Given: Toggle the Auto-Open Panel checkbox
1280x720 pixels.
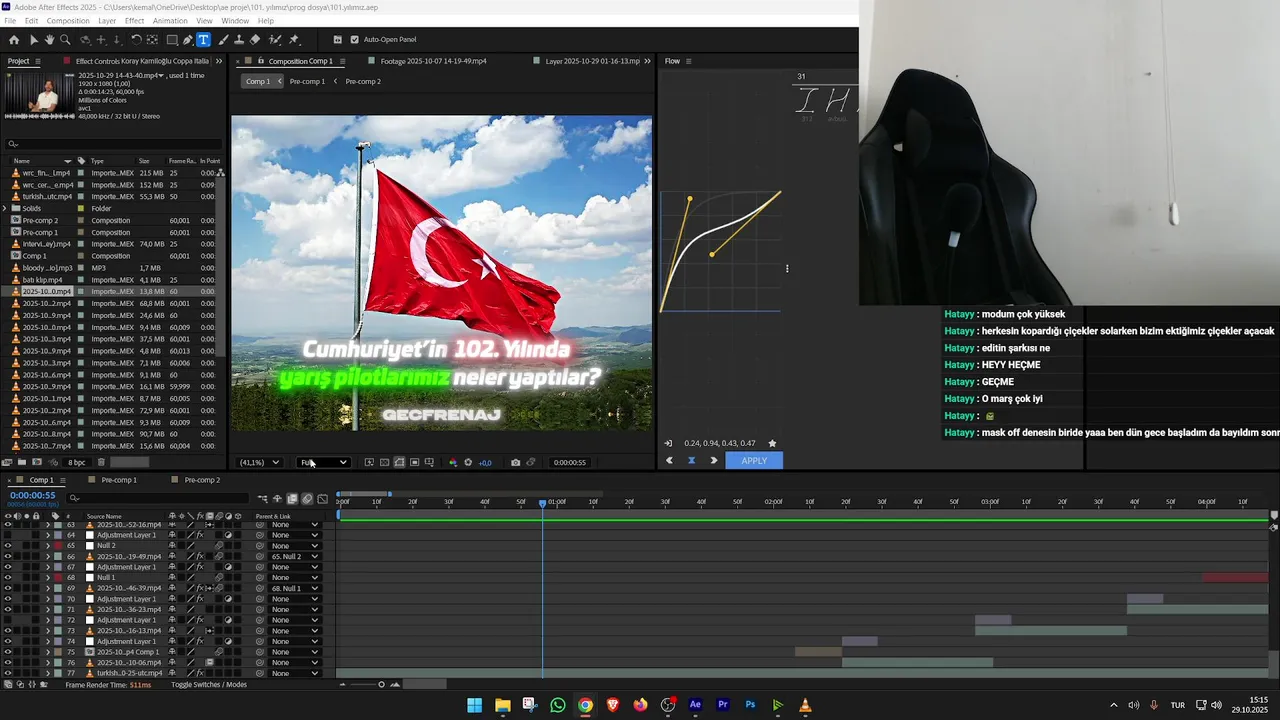Looking at the screenshot, I should tap(354, 40).
